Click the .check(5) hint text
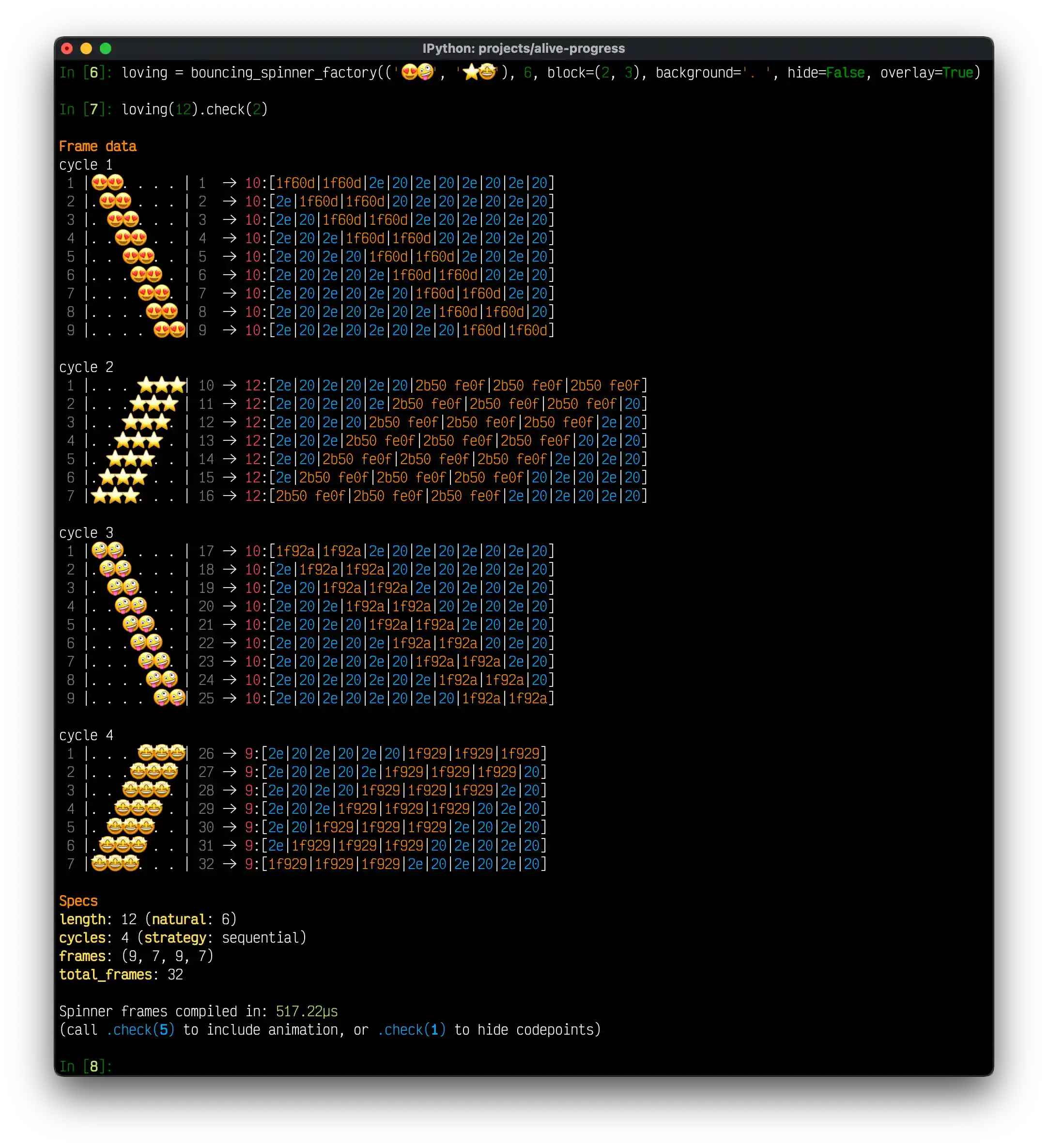The width and height of the screenshot is (1048, 1148). click(139, 1029)
